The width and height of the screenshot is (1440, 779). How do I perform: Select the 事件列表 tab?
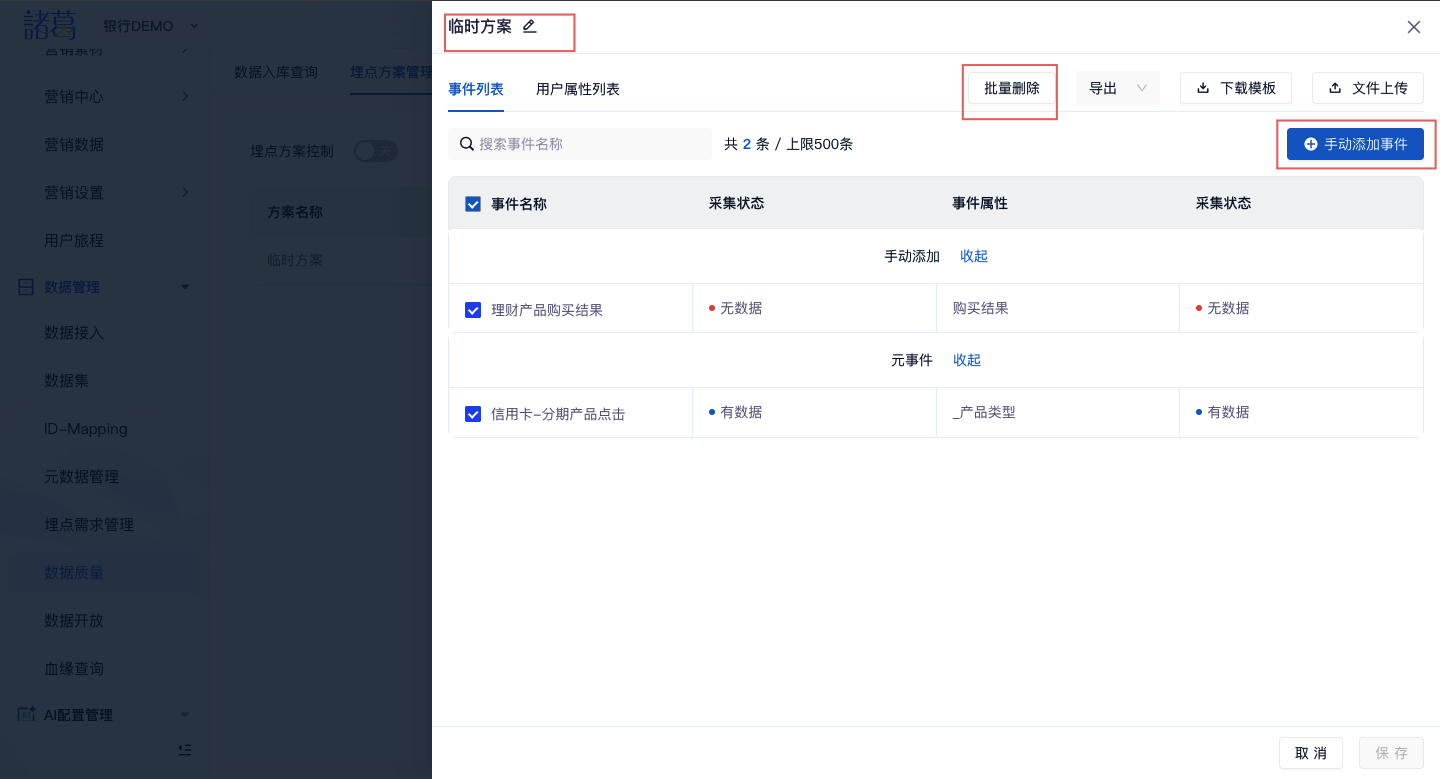click(476, 89)
